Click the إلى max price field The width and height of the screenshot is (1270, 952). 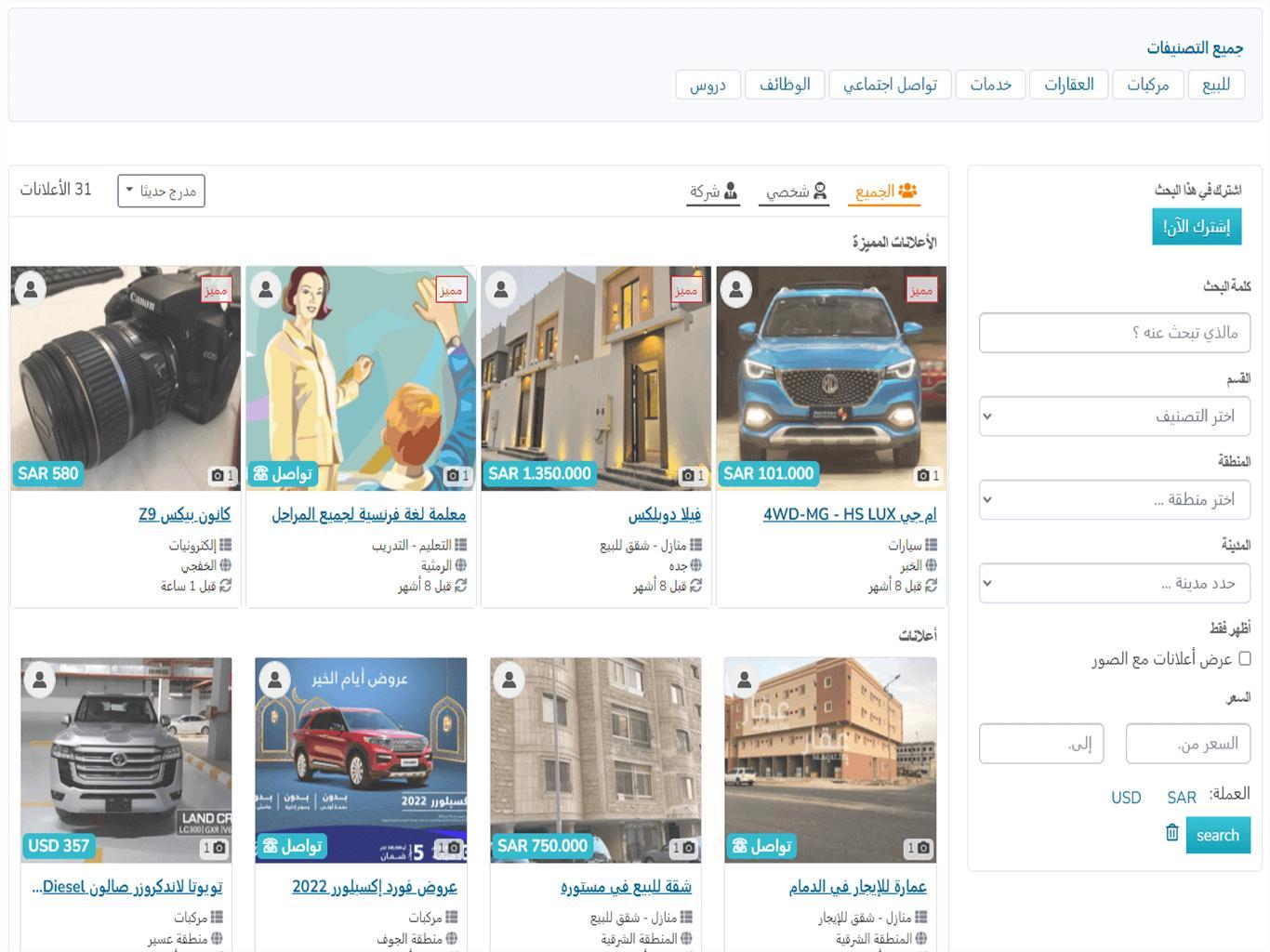click(1041, 744)
